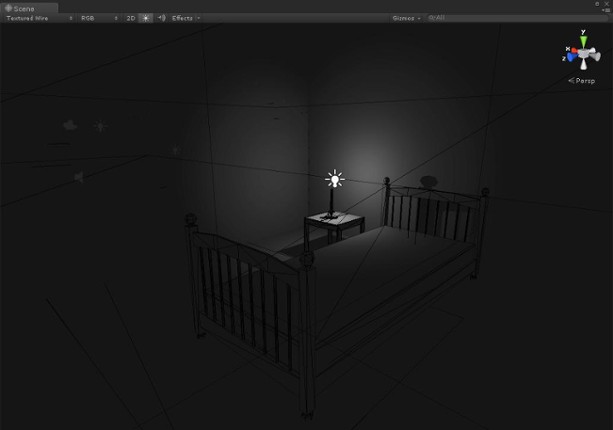This screenshot has width=613, height=430.
Task: Click the Persp projection label
Action: coord(583,80)
